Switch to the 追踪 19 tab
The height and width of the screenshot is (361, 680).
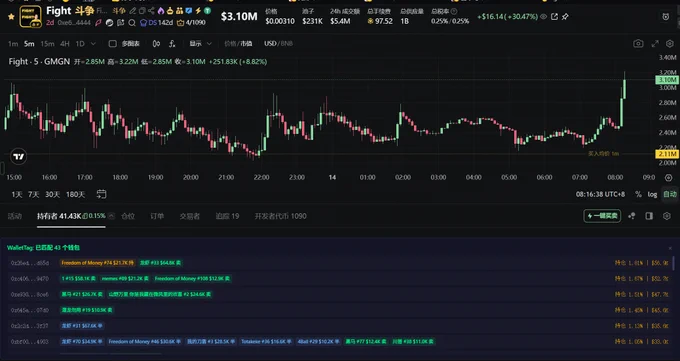click(x=227, y=216)
